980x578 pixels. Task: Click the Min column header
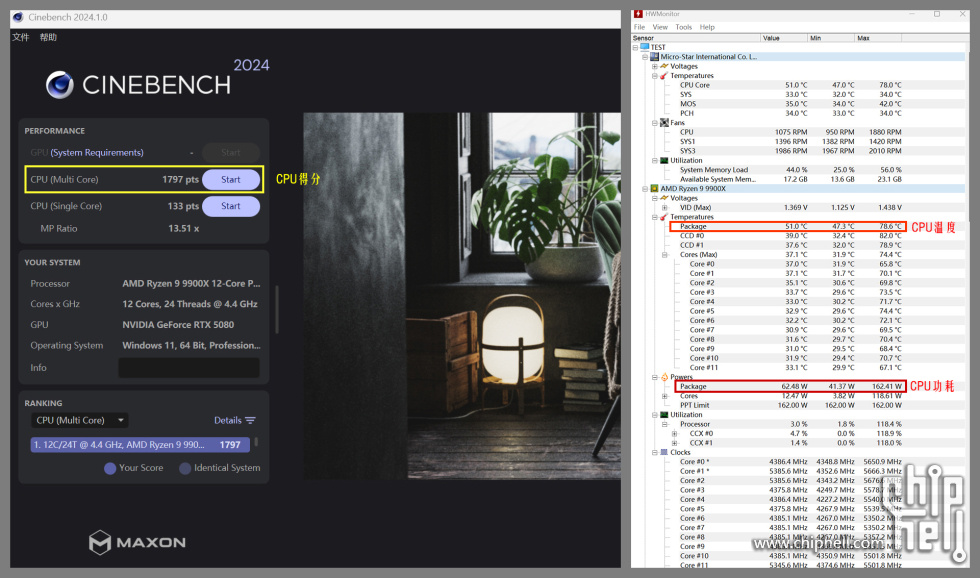click(x=831, y=38)
